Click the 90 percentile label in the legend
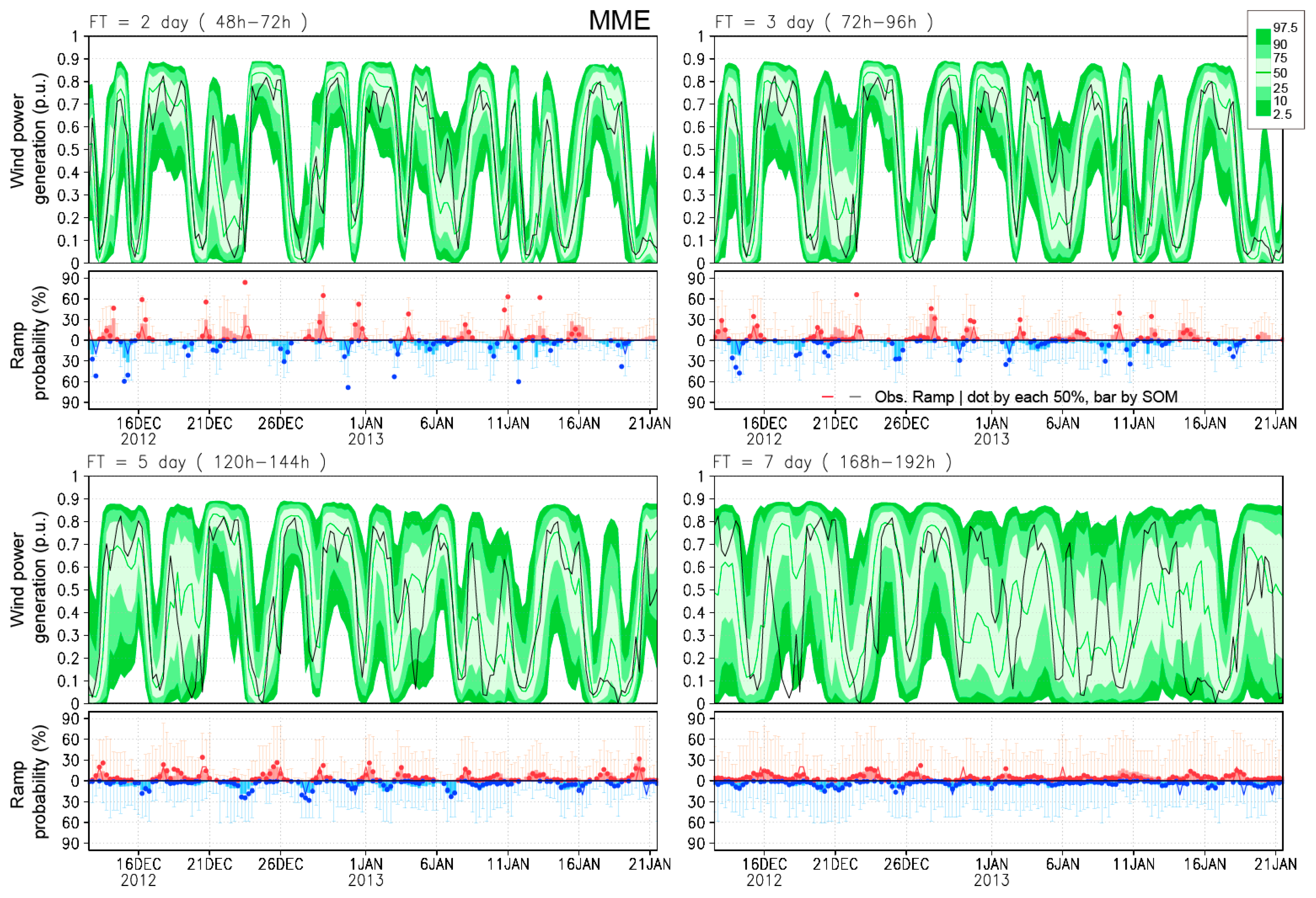 pos(1280,44)
